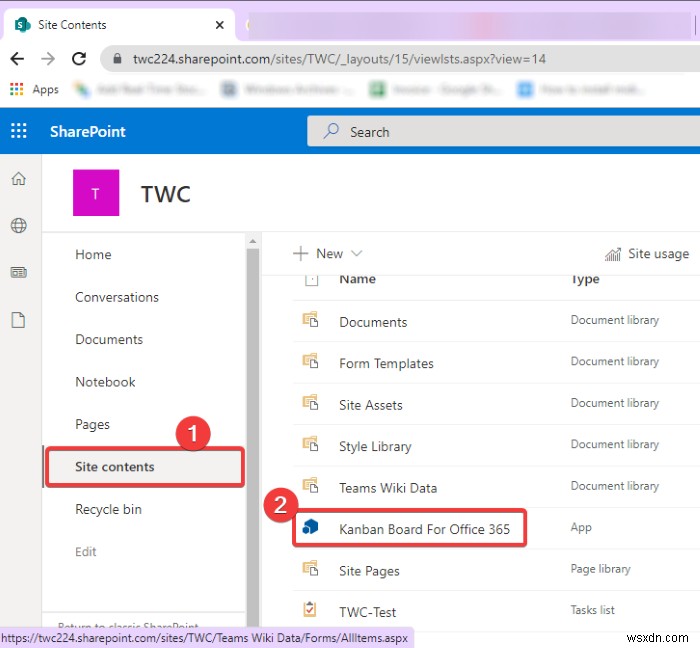Click Document library type in Documents row
The height and width of the screenshot is (648, 700).
tap(615, 320)
